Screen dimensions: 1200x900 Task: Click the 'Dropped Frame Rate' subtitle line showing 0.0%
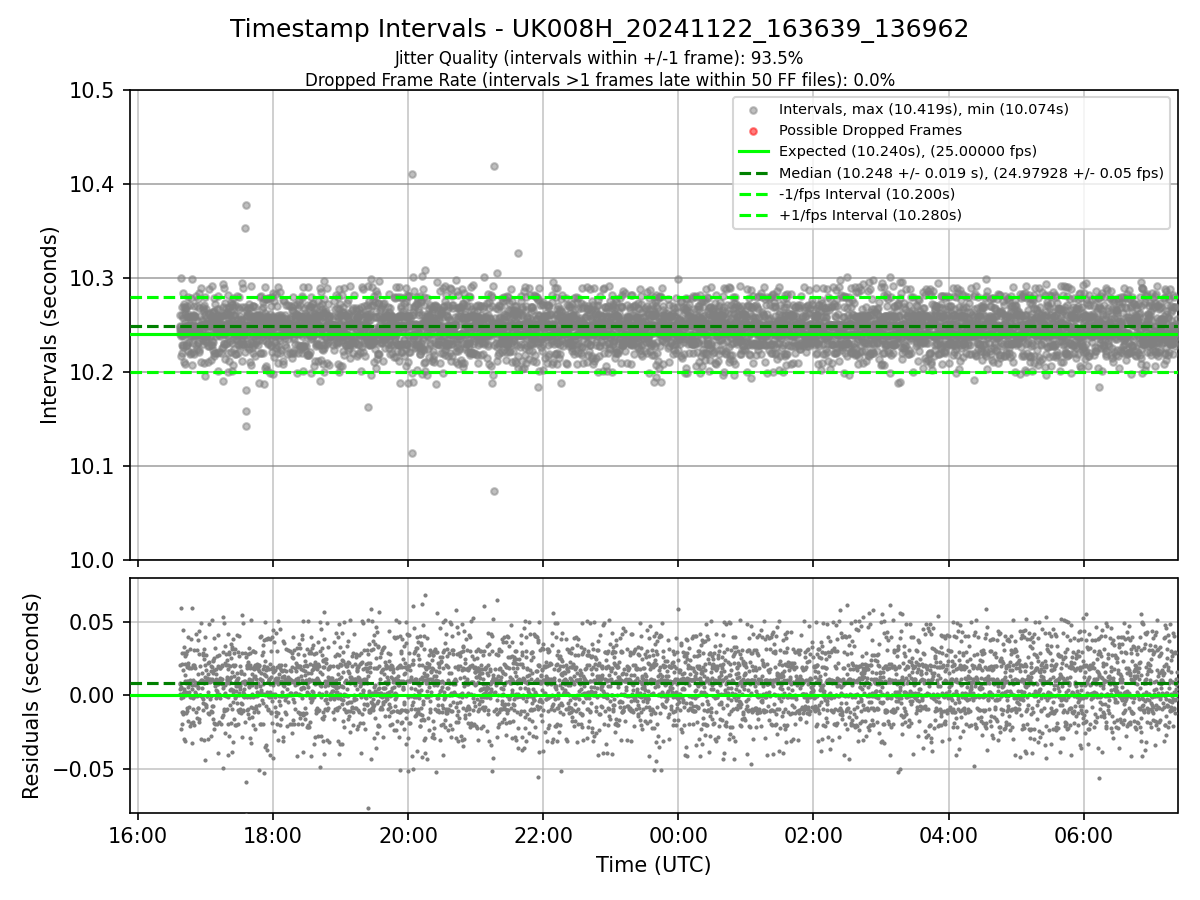pos(599,79)
